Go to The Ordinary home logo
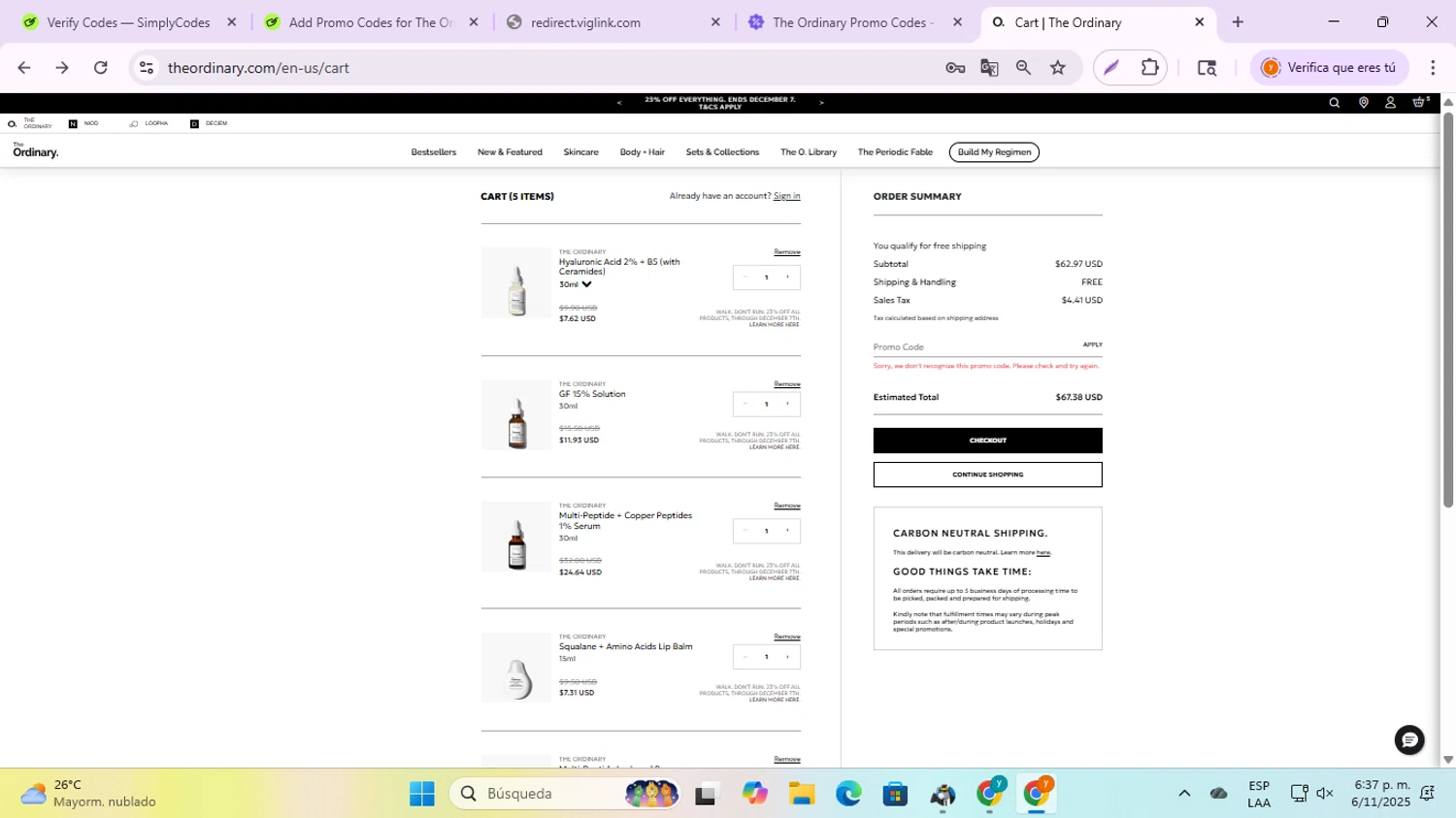Image resolution: width=1456 pixels, height=818 pixels. pyautogui.click(x=36, y=151)
